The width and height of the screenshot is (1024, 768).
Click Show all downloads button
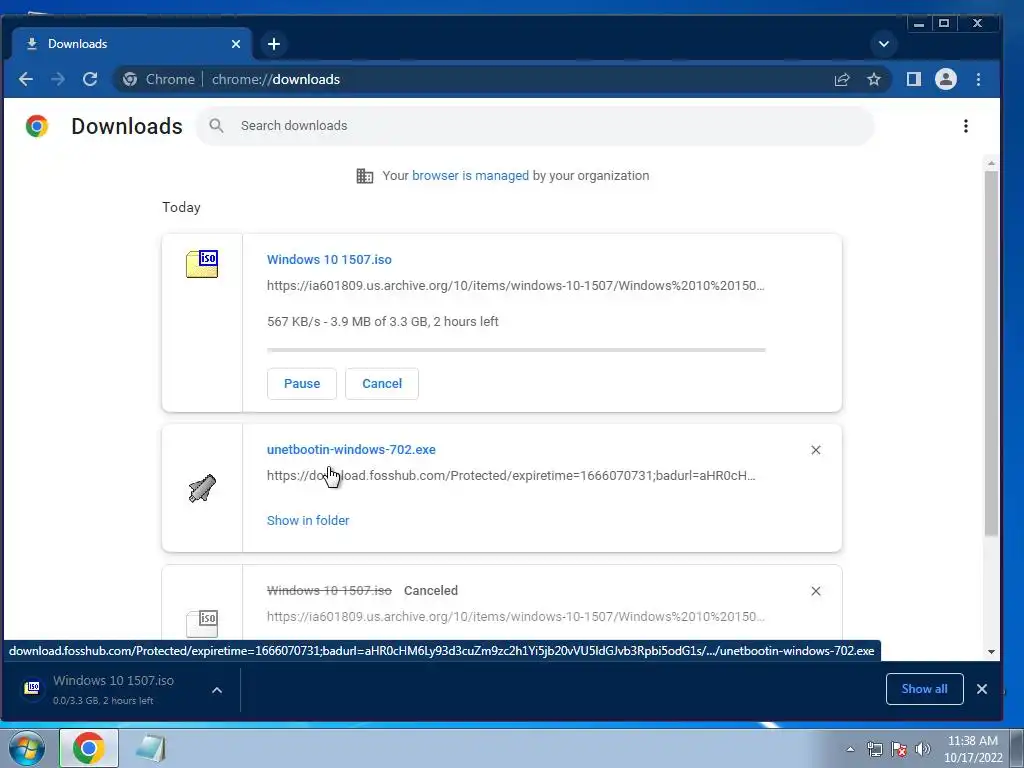point(924,689)
